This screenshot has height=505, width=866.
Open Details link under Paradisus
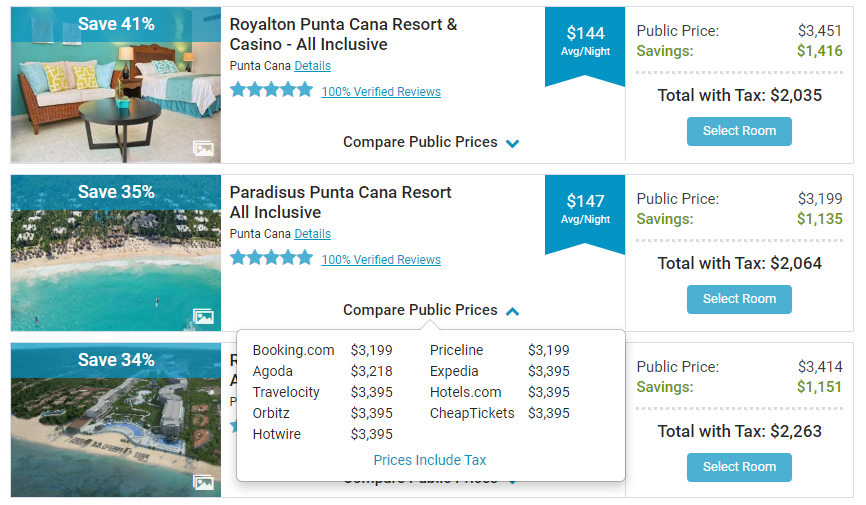point(312,234)
